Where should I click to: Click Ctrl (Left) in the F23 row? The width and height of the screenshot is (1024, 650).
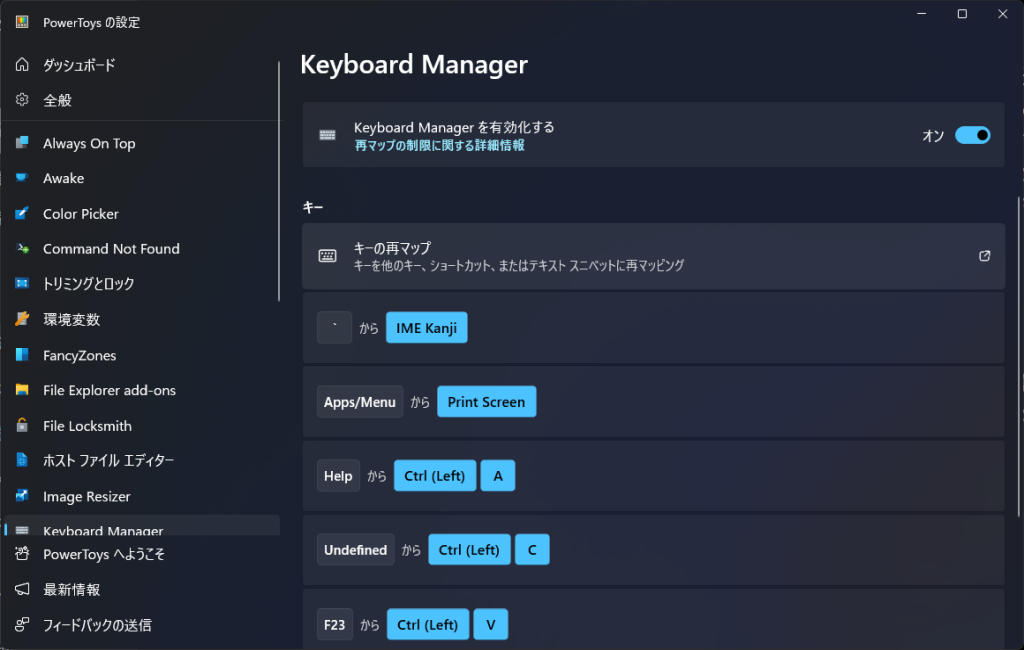(x=428, y=624)
